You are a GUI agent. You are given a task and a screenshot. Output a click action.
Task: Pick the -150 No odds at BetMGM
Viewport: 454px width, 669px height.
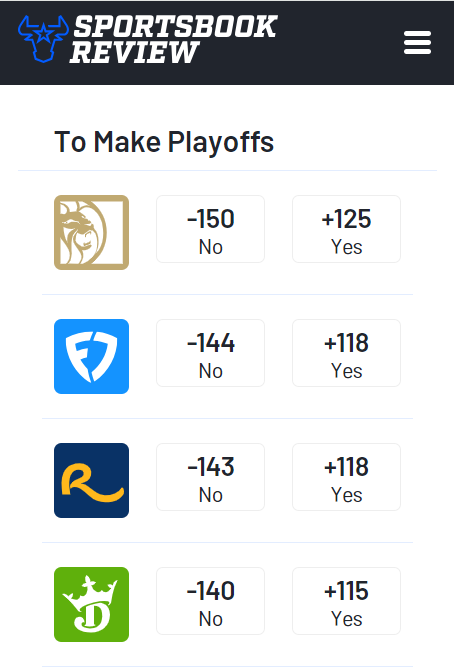tap(210, 229)
